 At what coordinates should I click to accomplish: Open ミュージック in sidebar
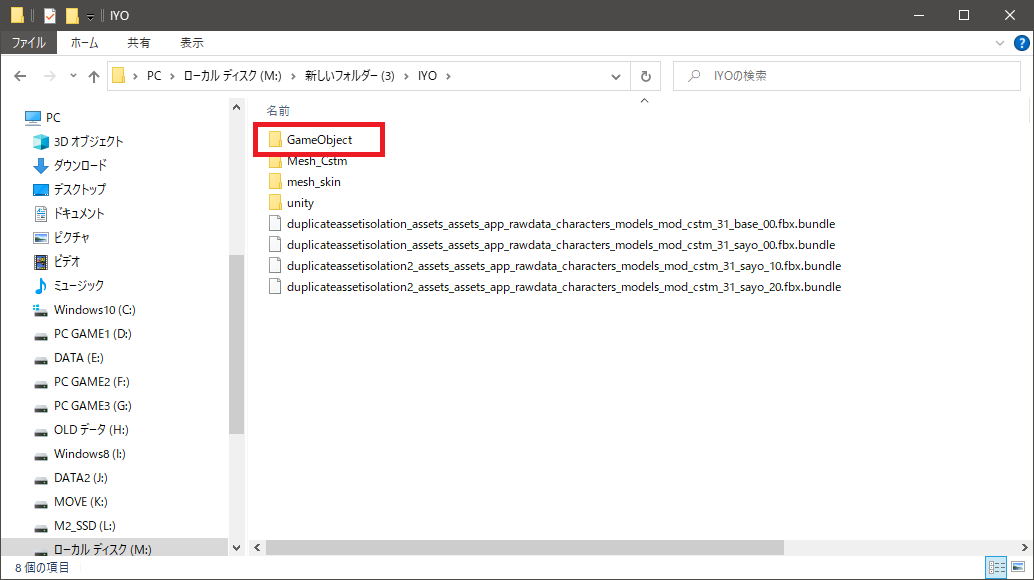[x=69, y=285]
